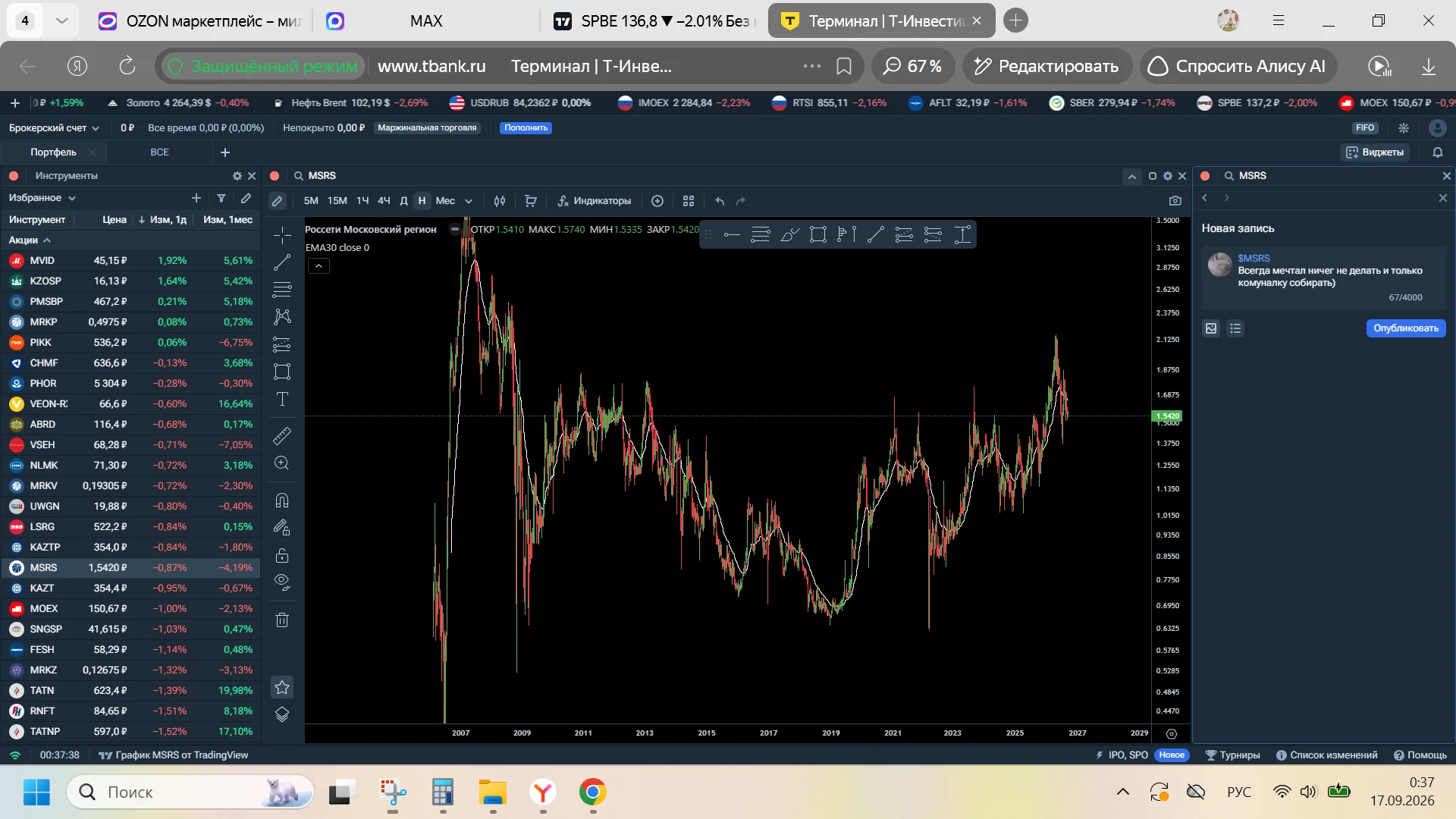This screenshot has width=1456, height=819.
Task: Select the text annotation tool
Action: [x=282, y=399]
